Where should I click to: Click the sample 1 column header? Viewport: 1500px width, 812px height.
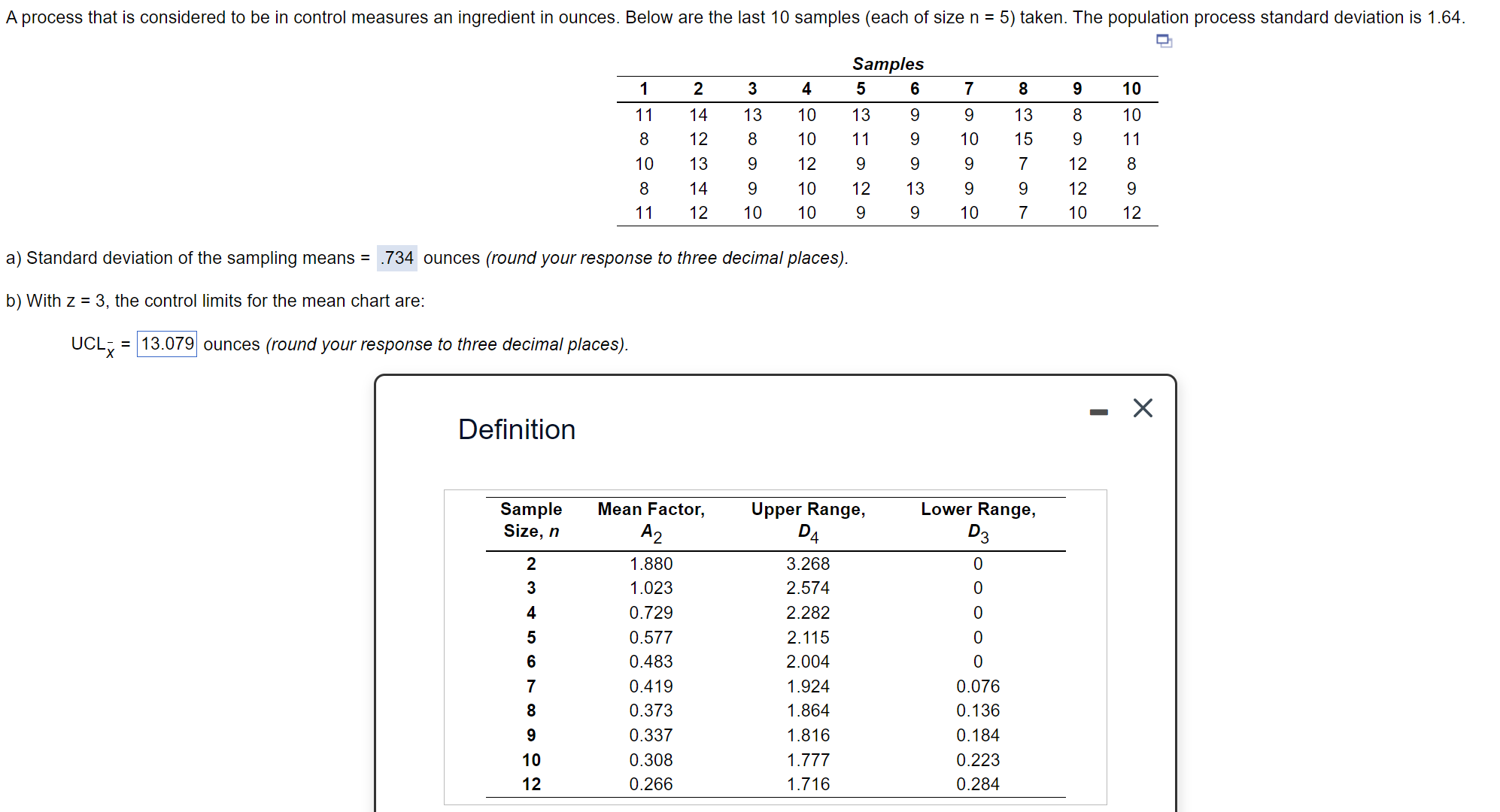pos(644,89)
